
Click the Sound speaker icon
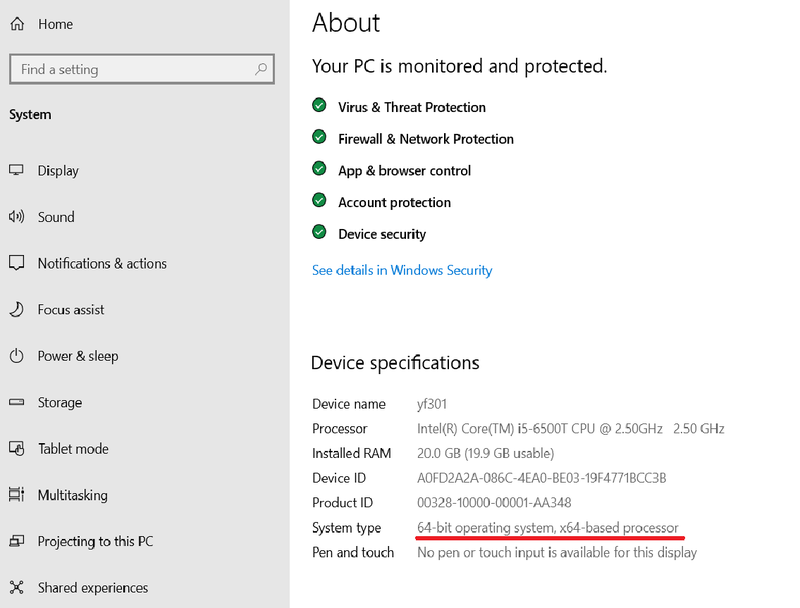pyautogui.click(x=16, y=217)
